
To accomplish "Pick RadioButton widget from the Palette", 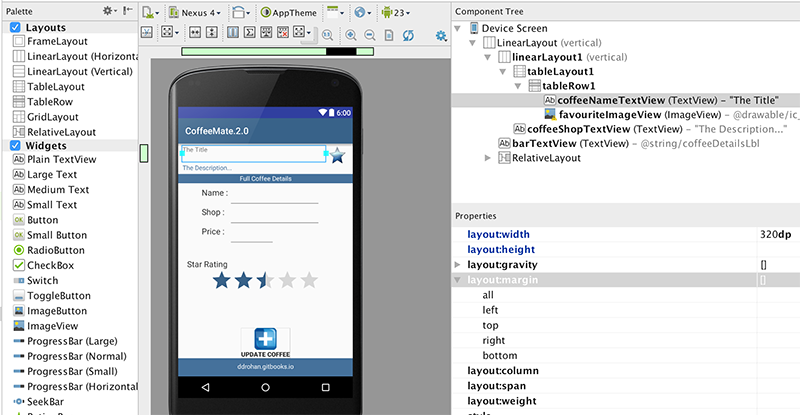I will click(48, 250).
